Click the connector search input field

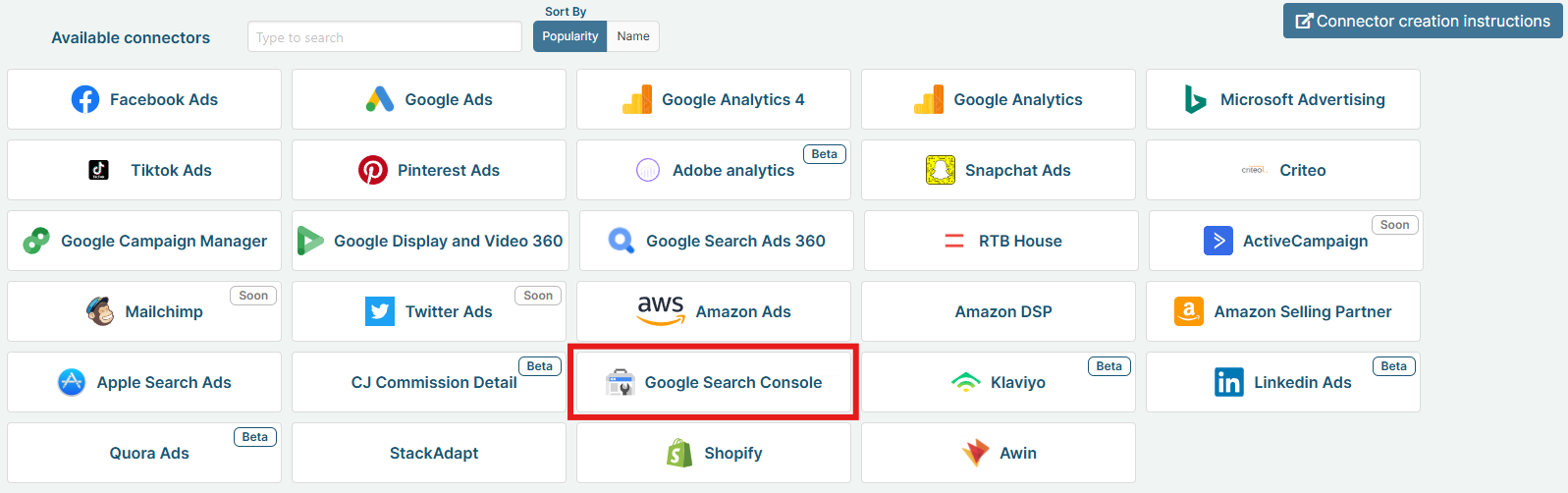pos(385,37)
